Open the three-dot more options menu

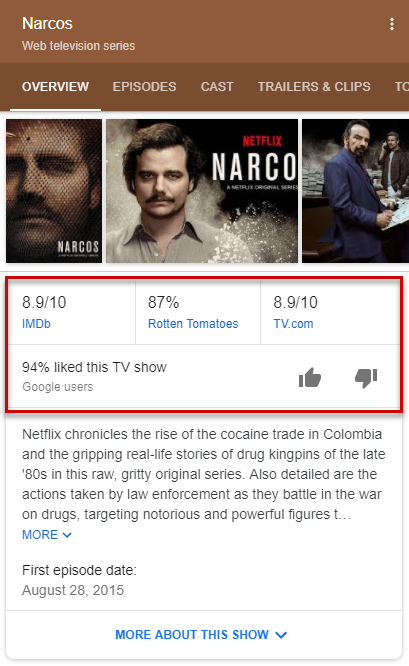(x=392, y=24)
